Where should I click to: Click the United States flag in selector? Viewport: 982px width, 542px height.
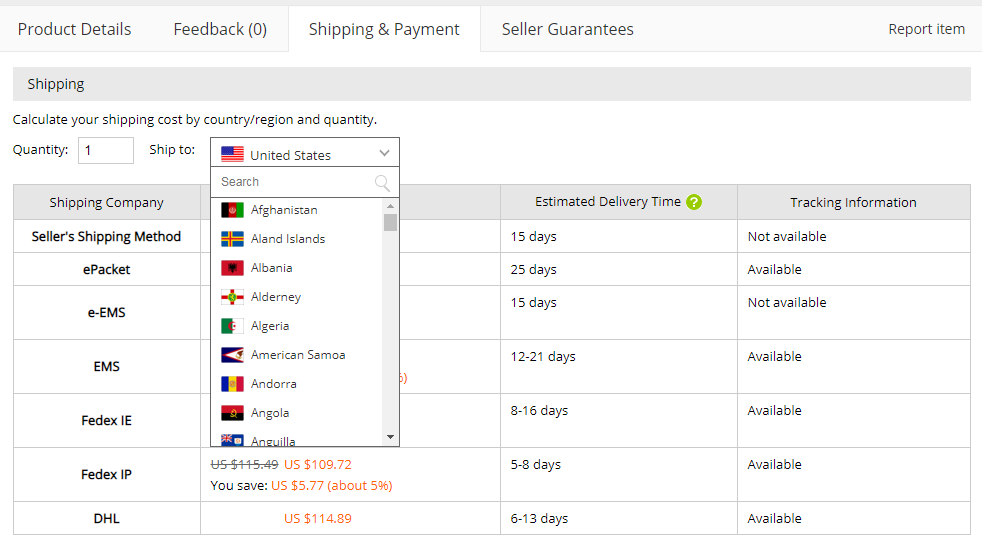tap(232, 154)
